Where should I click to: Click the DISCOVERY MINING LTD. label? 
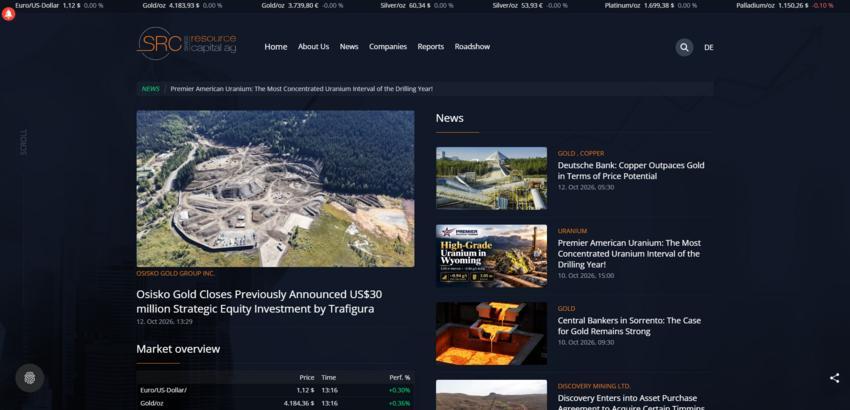(594, 386)
